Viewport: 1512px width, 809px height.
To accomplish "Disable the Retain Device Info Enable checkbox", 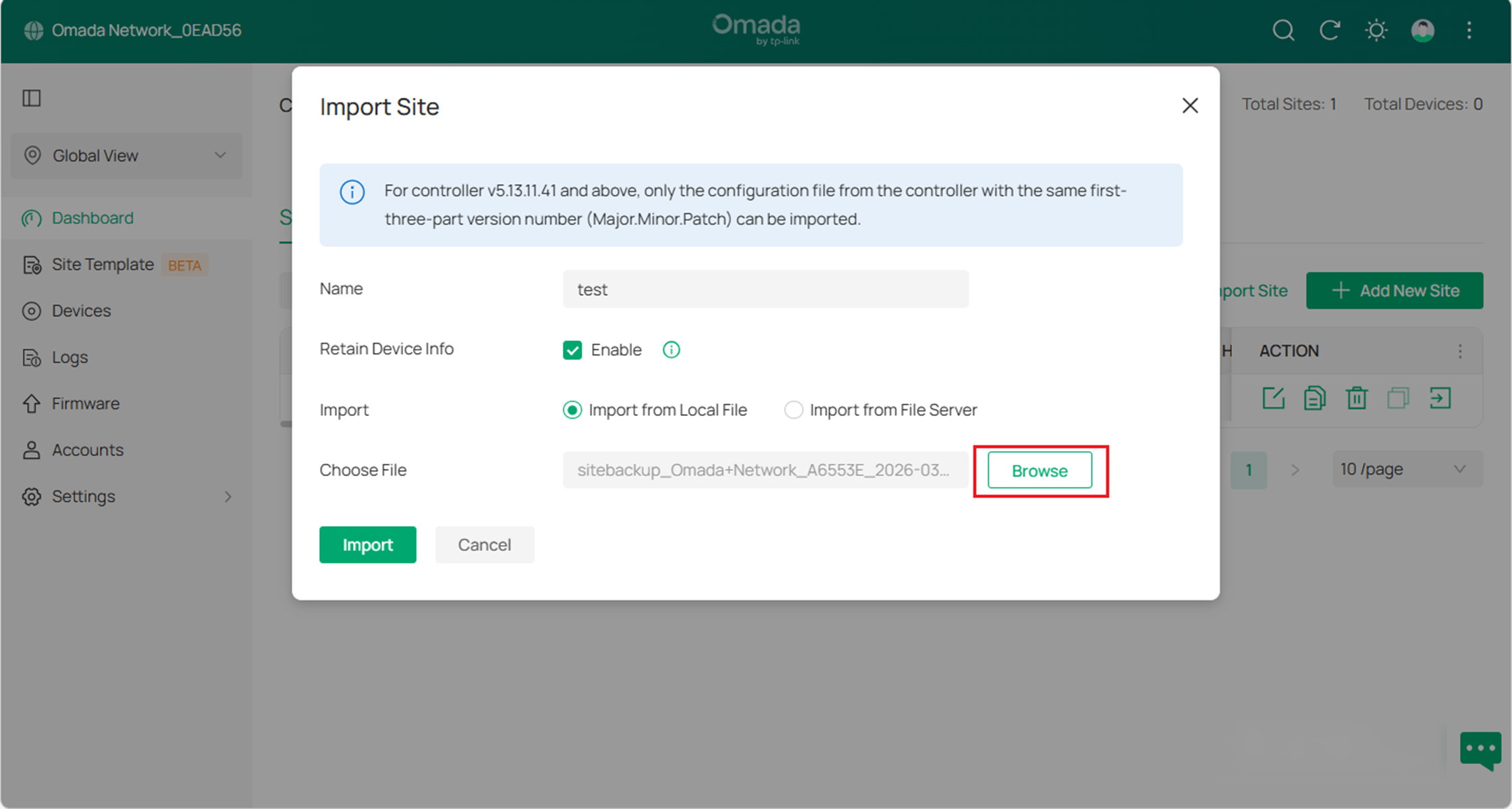I will [x=572, y=350].
